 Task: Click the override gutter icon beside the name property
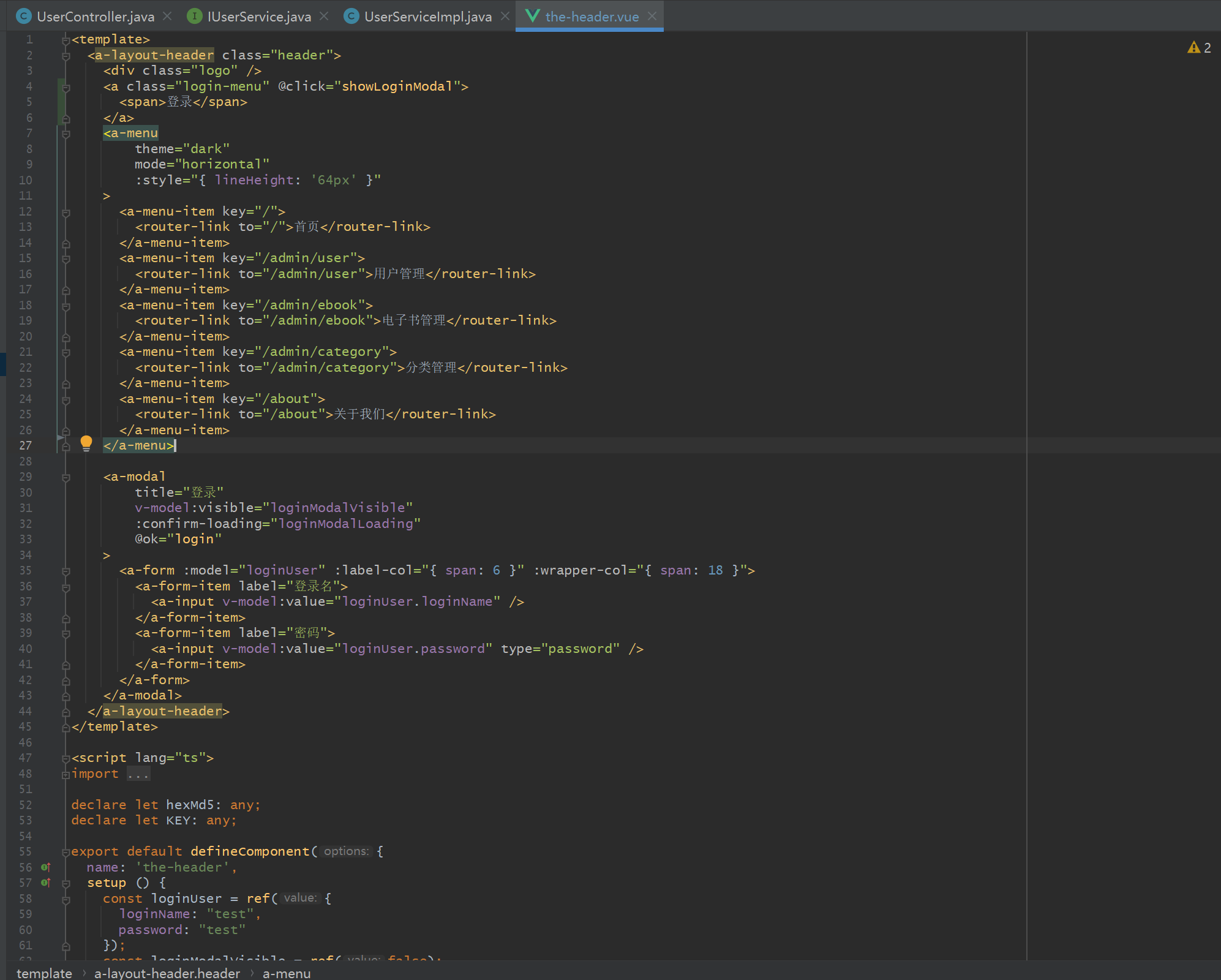(x=45, y=867)
